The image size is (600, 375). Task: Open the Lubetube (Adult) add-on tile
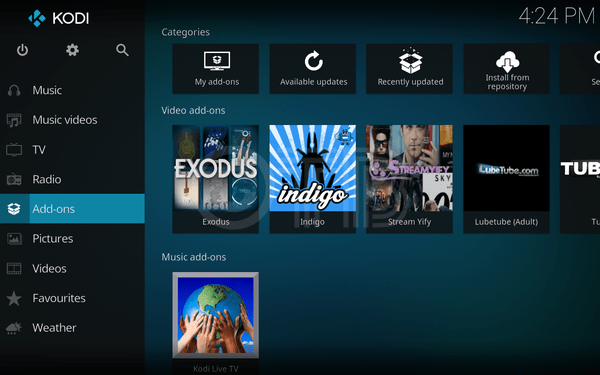(507, 179)
